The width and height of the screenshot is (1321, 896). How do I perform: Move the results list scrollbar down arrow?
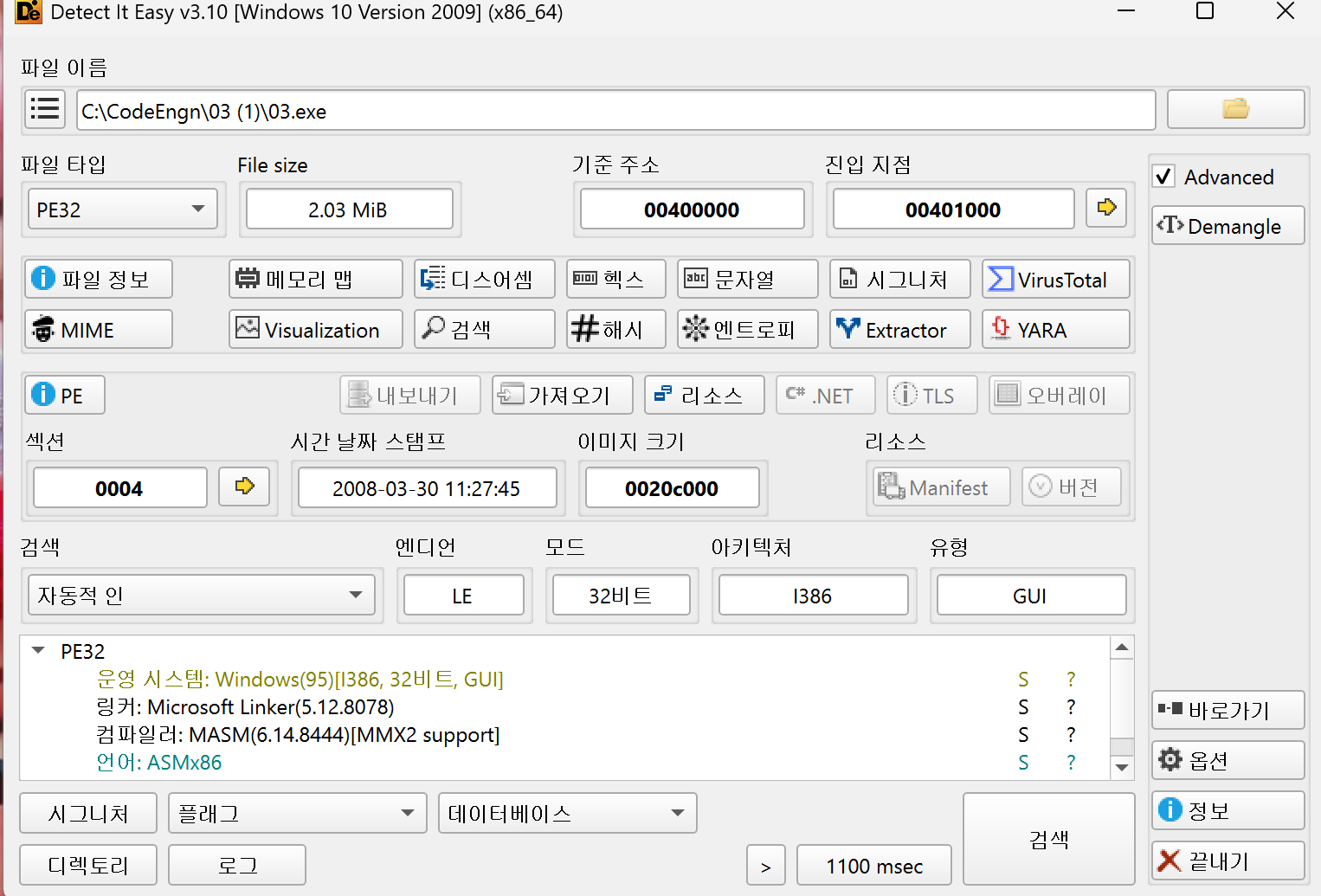[1122, 767]
